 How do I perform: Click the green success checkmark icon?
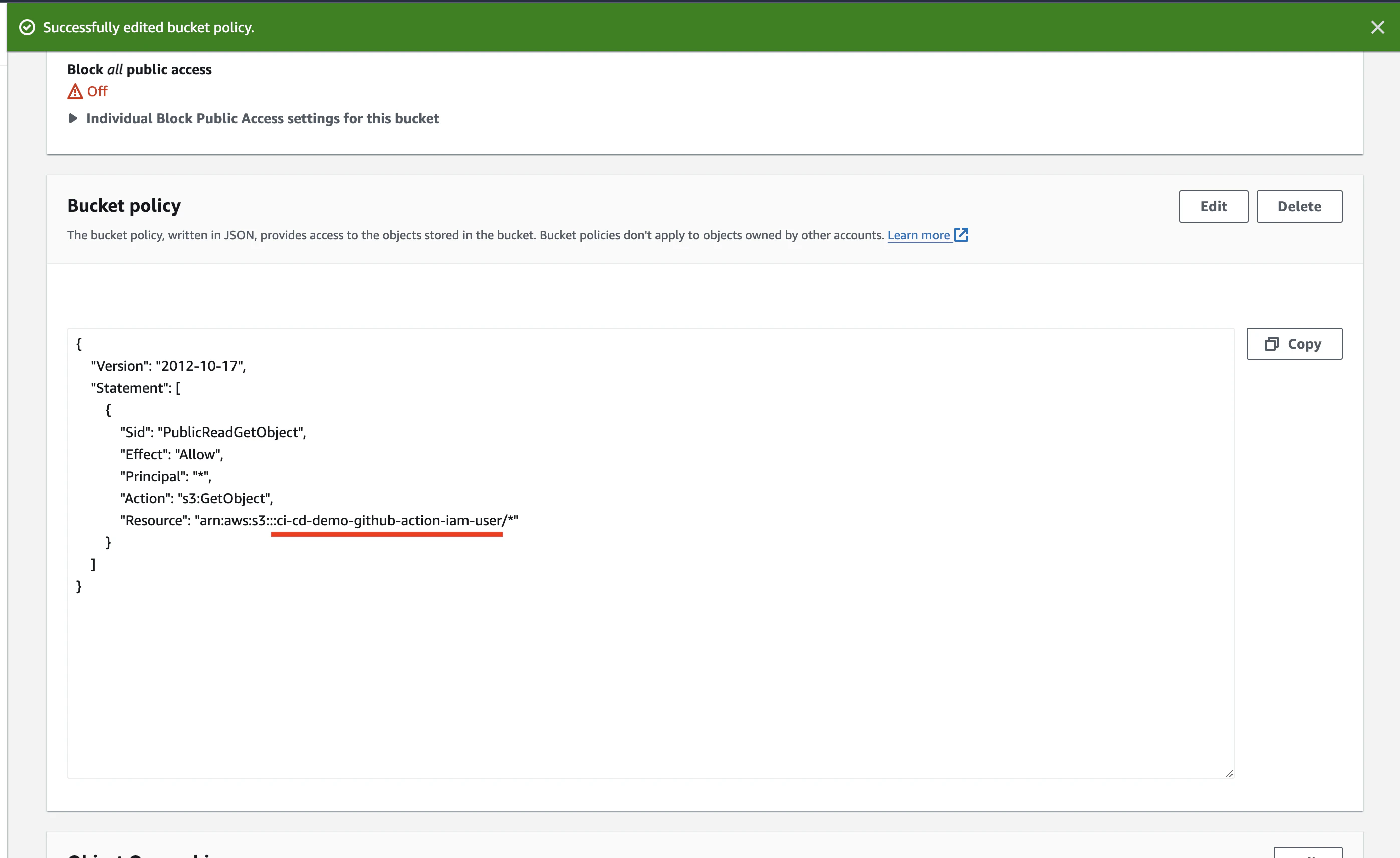tap(27, 27)
